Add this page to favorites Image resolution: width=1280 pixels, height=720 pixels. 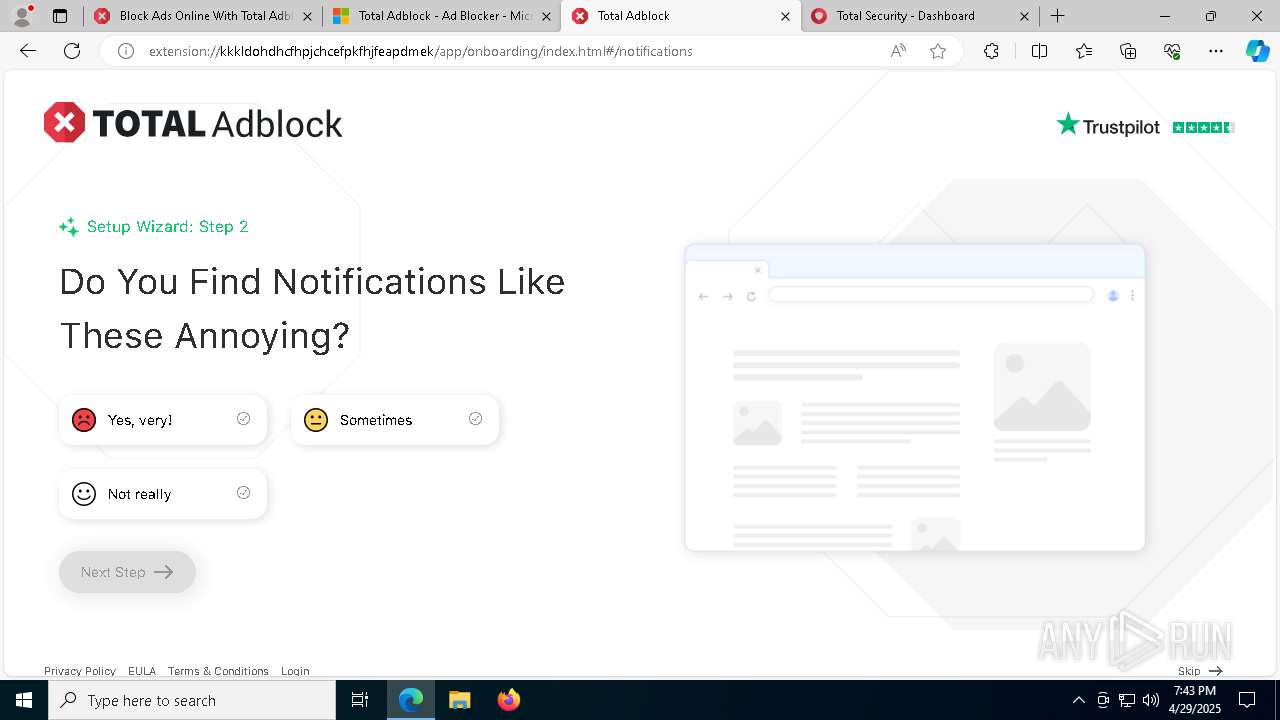[938, 51]
